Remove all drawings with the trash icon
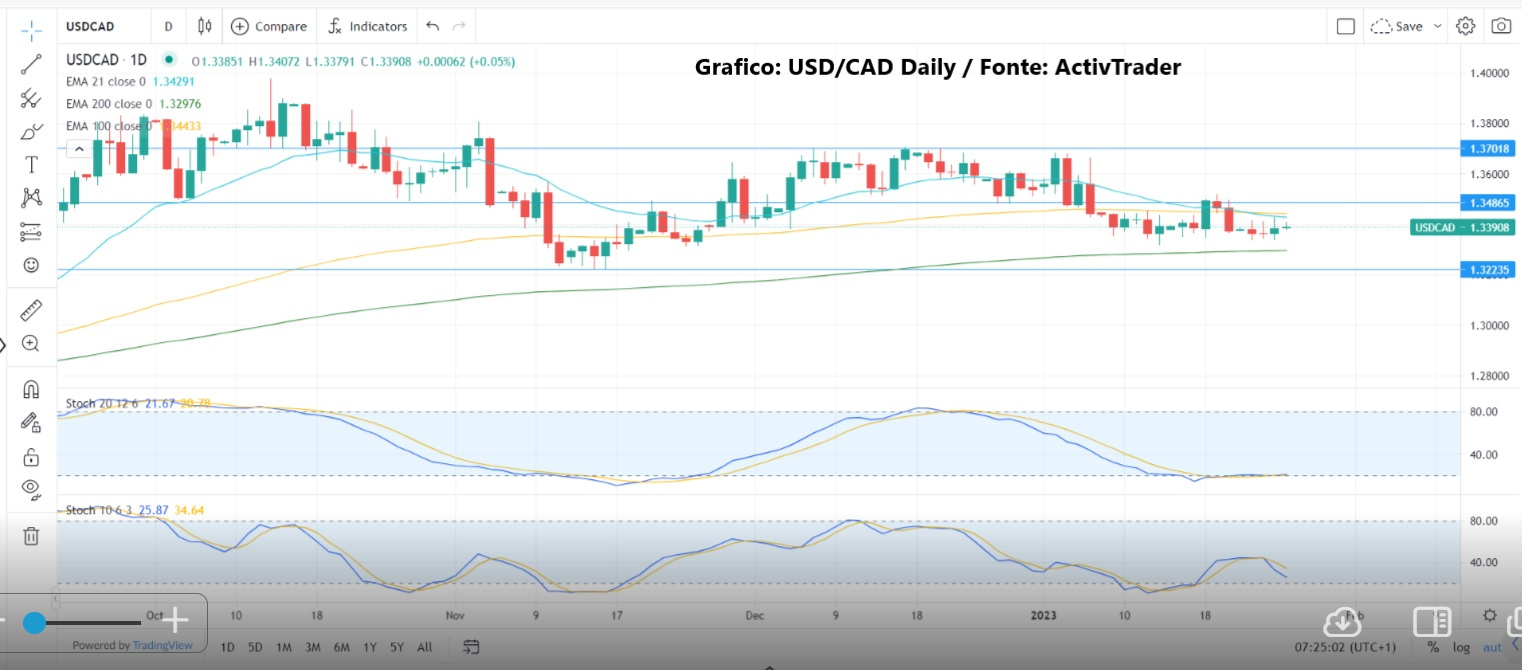This screenshot has width=1522, height=670. click(x=30, y=536)
